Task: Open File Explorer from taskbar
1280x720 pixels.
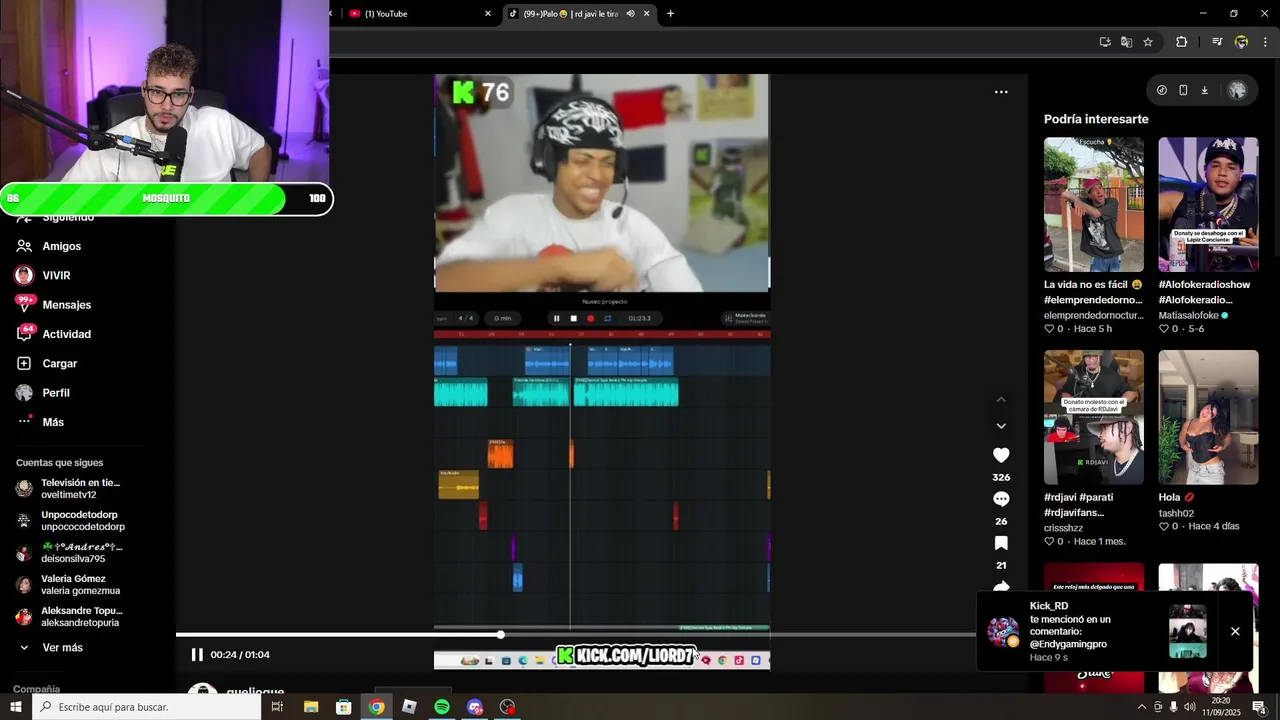Action: [x=311, y=707]
